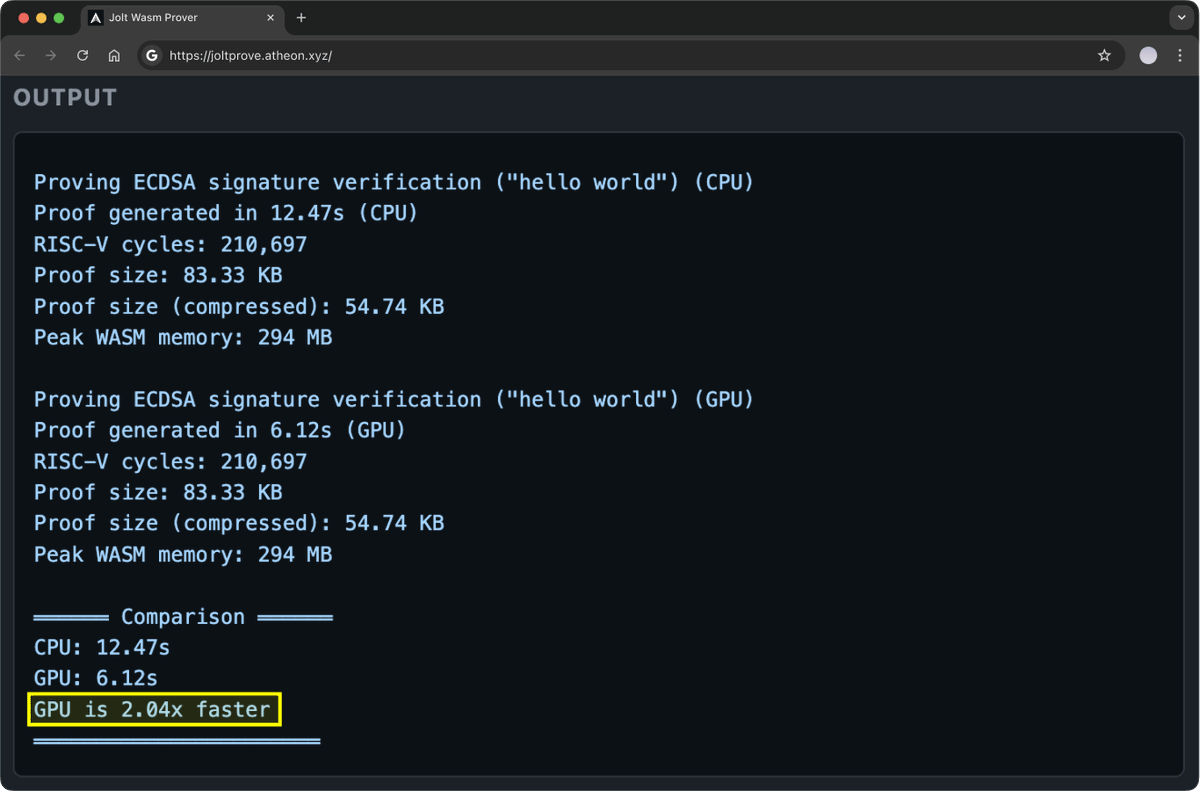Image resolution: width=1200 pixels, height=791 pixels.
Task: Click the 'GPU: 6.12s' comparison line
Action: click(96, 679)
